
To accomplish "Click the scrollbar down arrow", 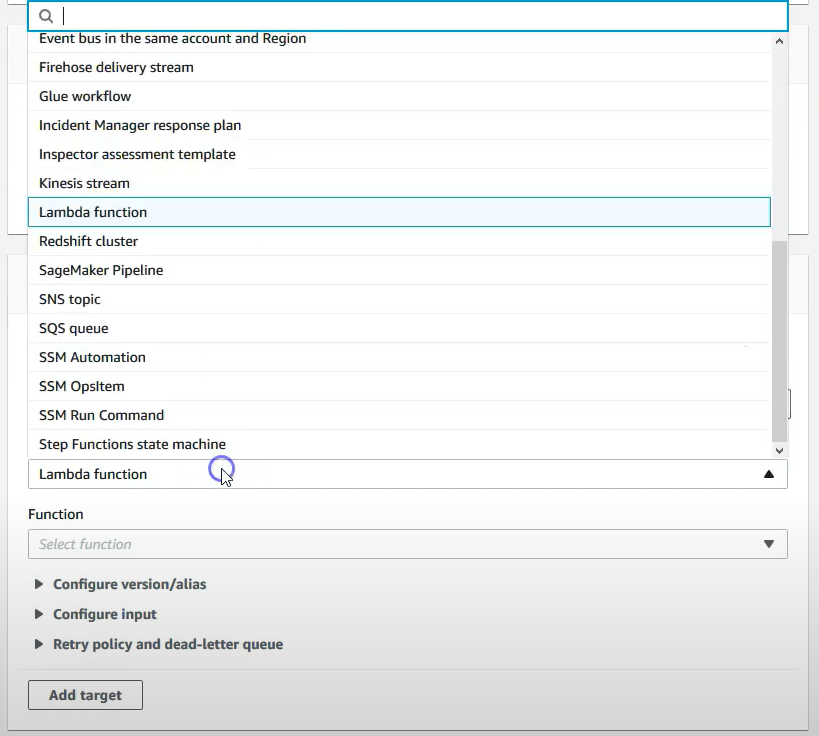I will pyautogui.click(x=779, y=450).
